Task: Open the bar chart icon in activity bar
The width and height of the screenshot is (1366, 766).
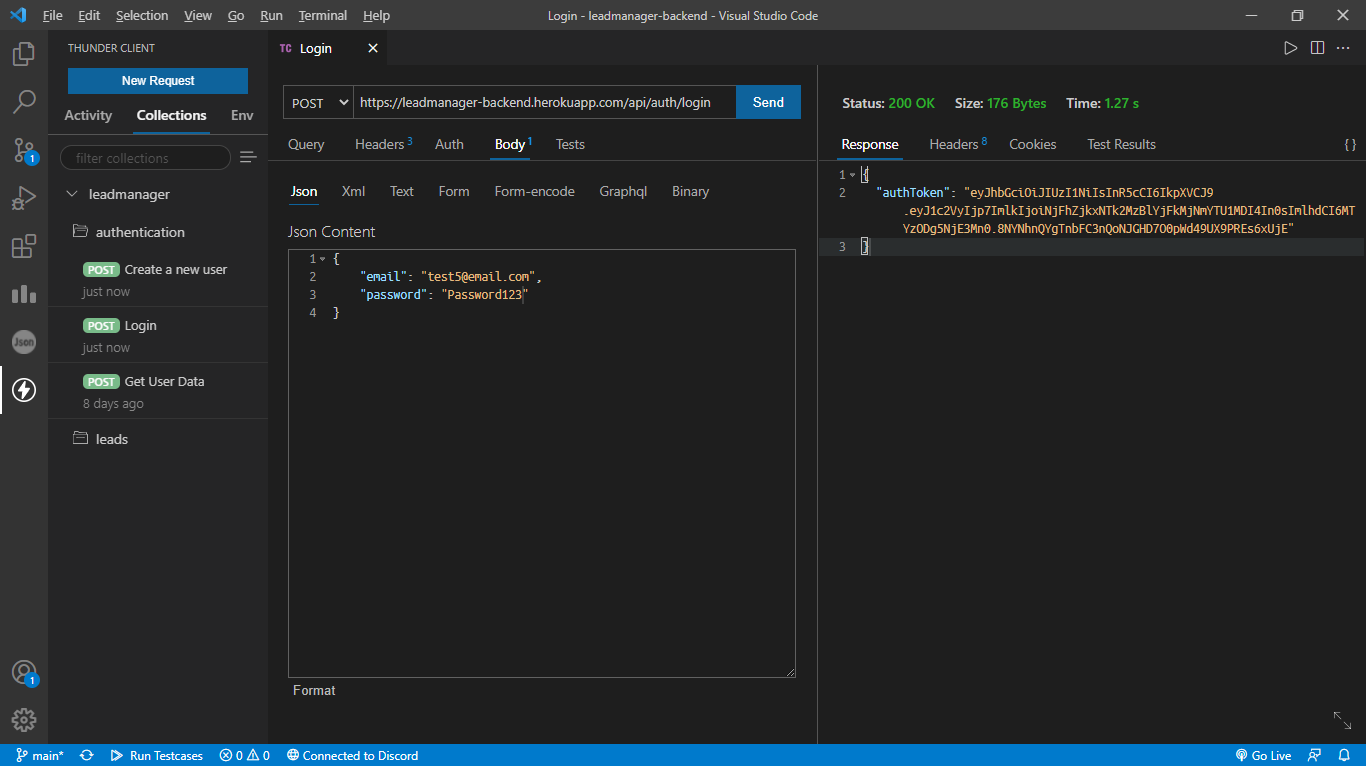Action: [x=24, y=294]
